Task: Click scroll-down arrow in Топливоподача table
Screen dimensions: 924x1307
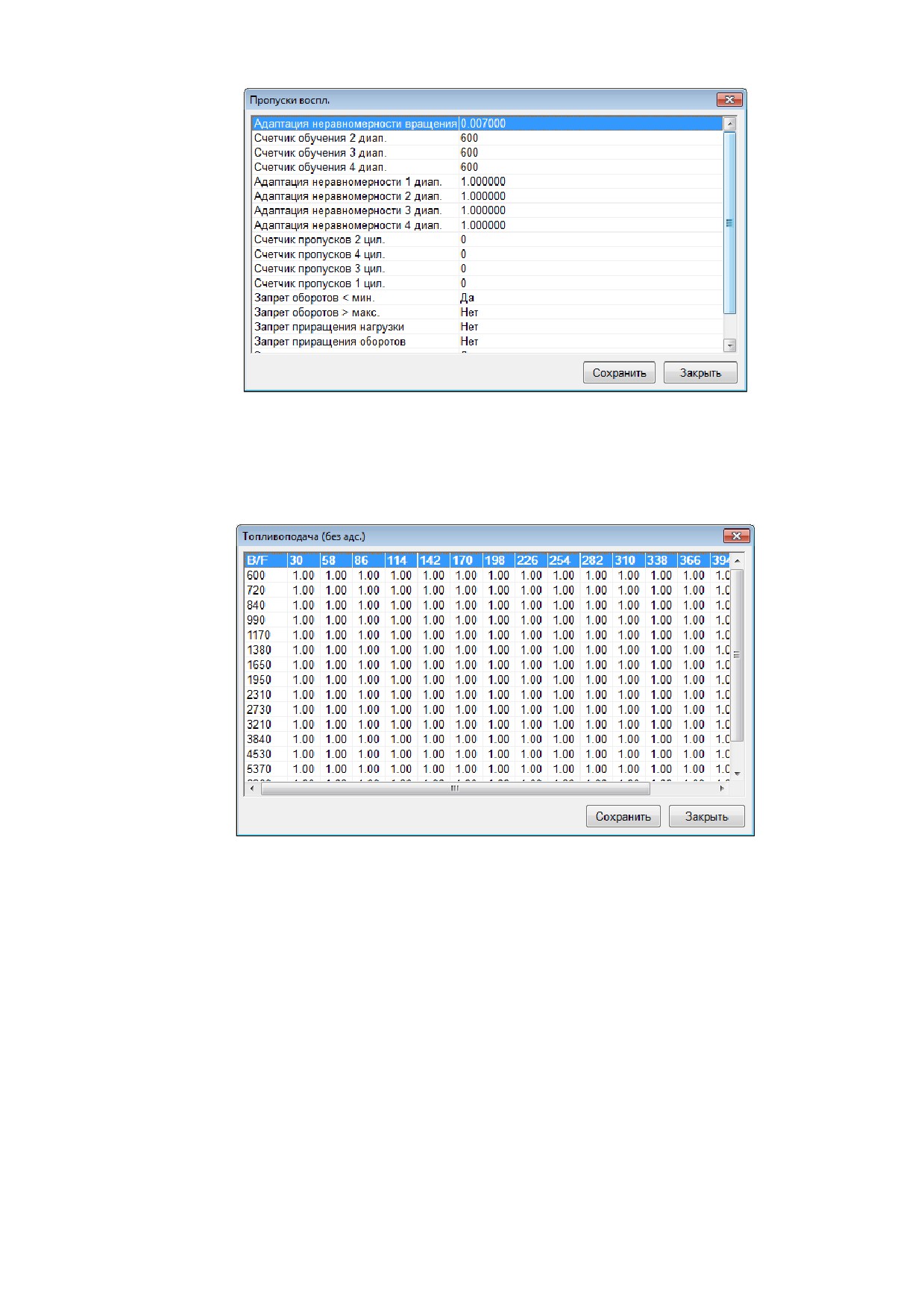Action: coord(737,774)
